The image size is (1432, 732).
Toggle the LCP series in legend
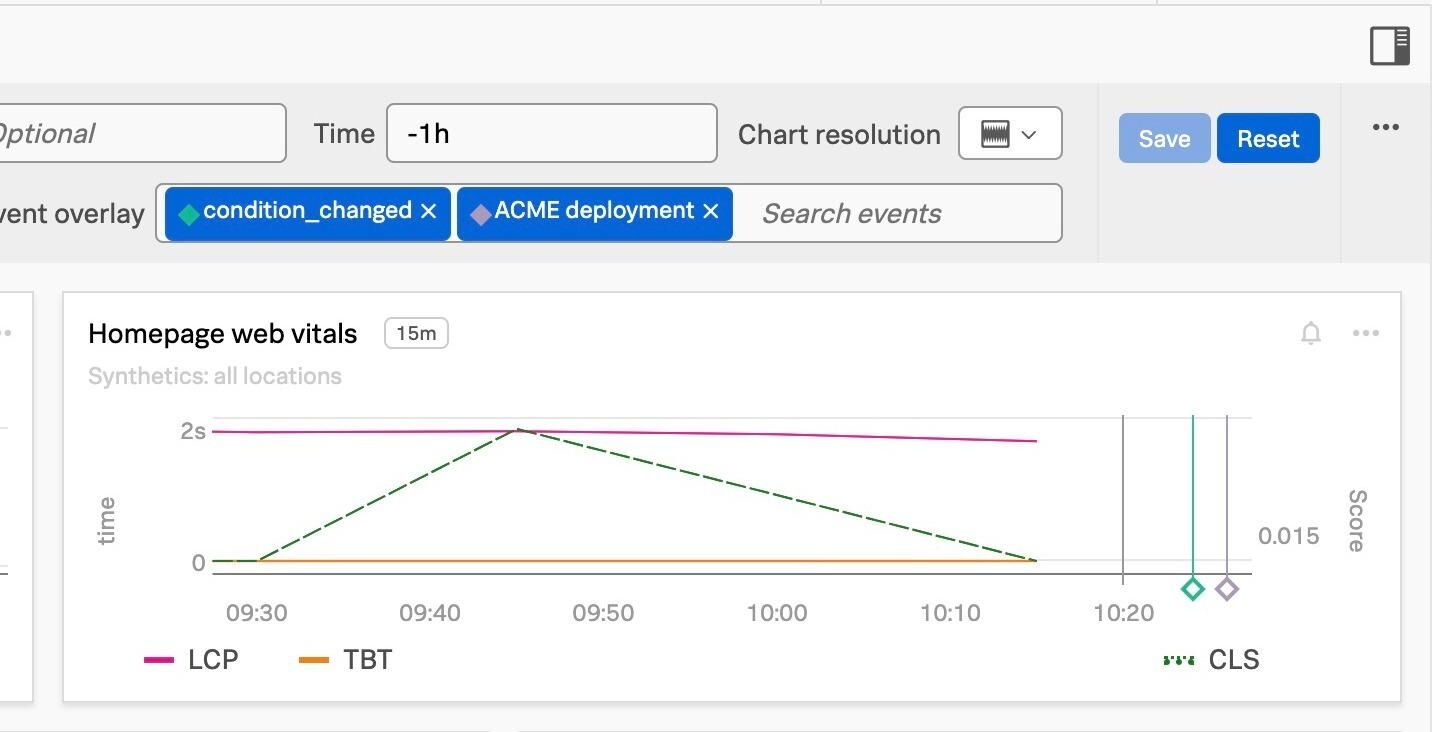[x=193, y=660]
